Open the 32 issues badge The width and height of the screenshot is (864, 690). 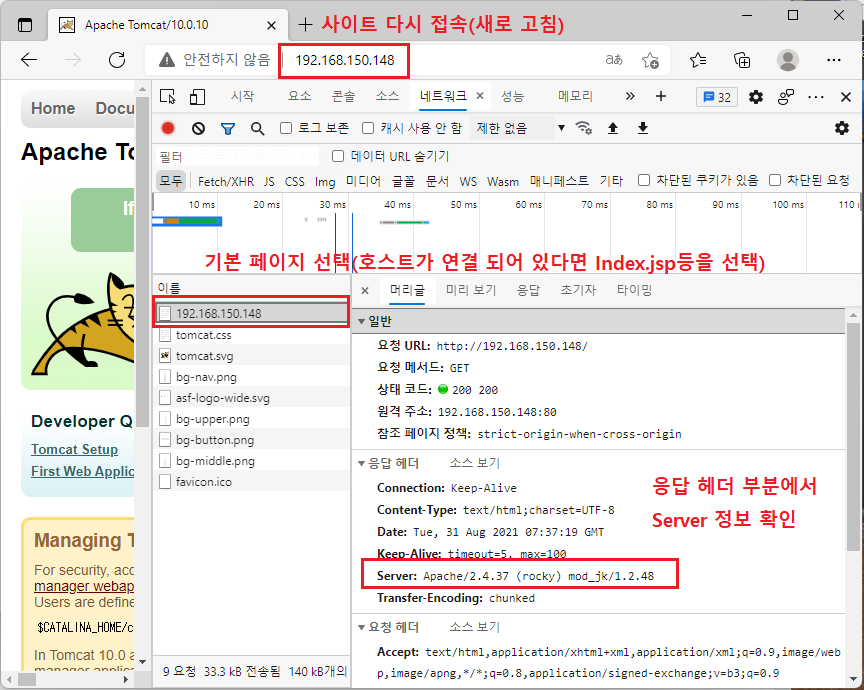[x=716, y=97]
